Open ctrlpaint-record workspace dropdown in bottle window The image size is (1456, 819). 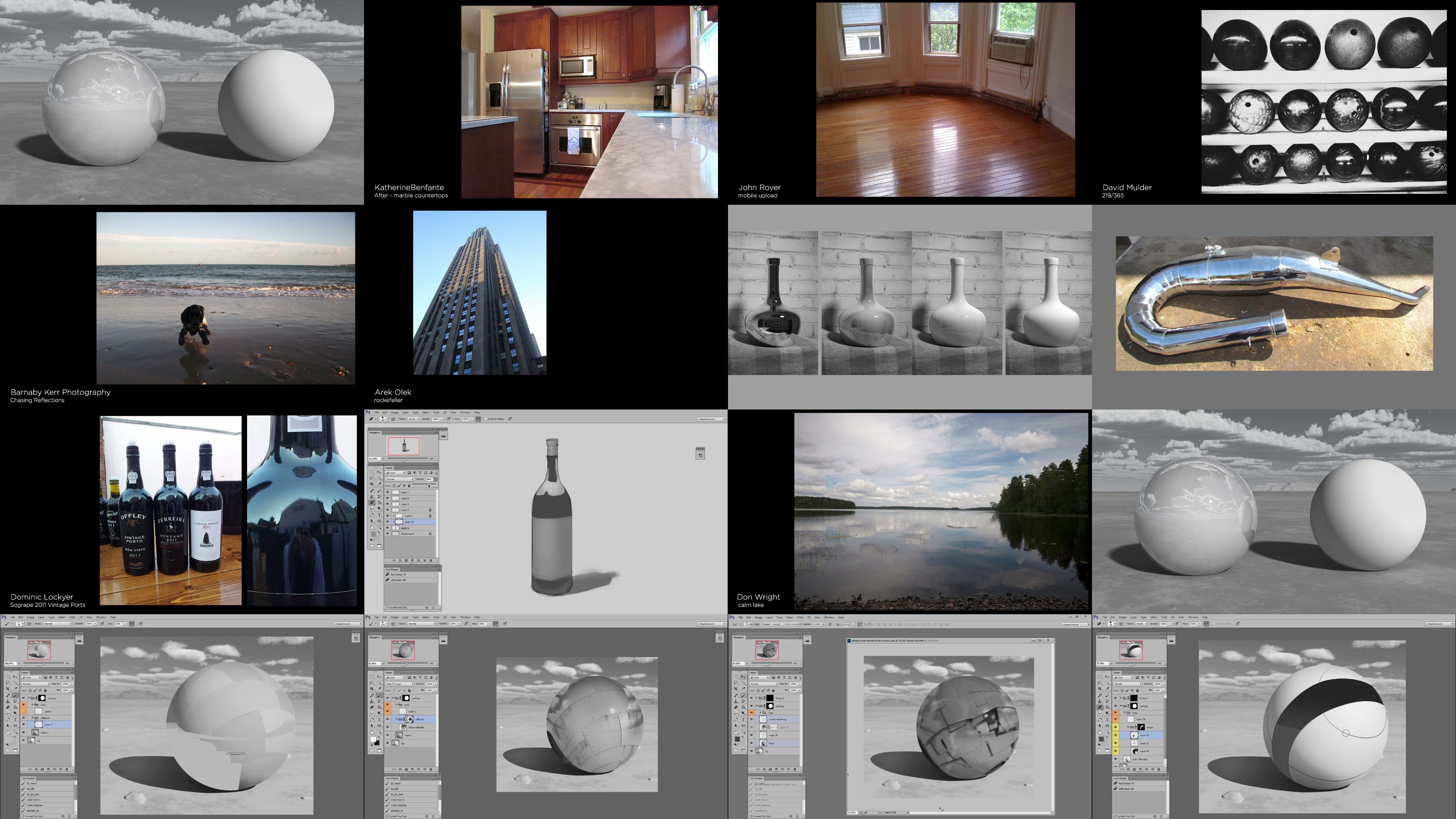[x=711, y=419]
